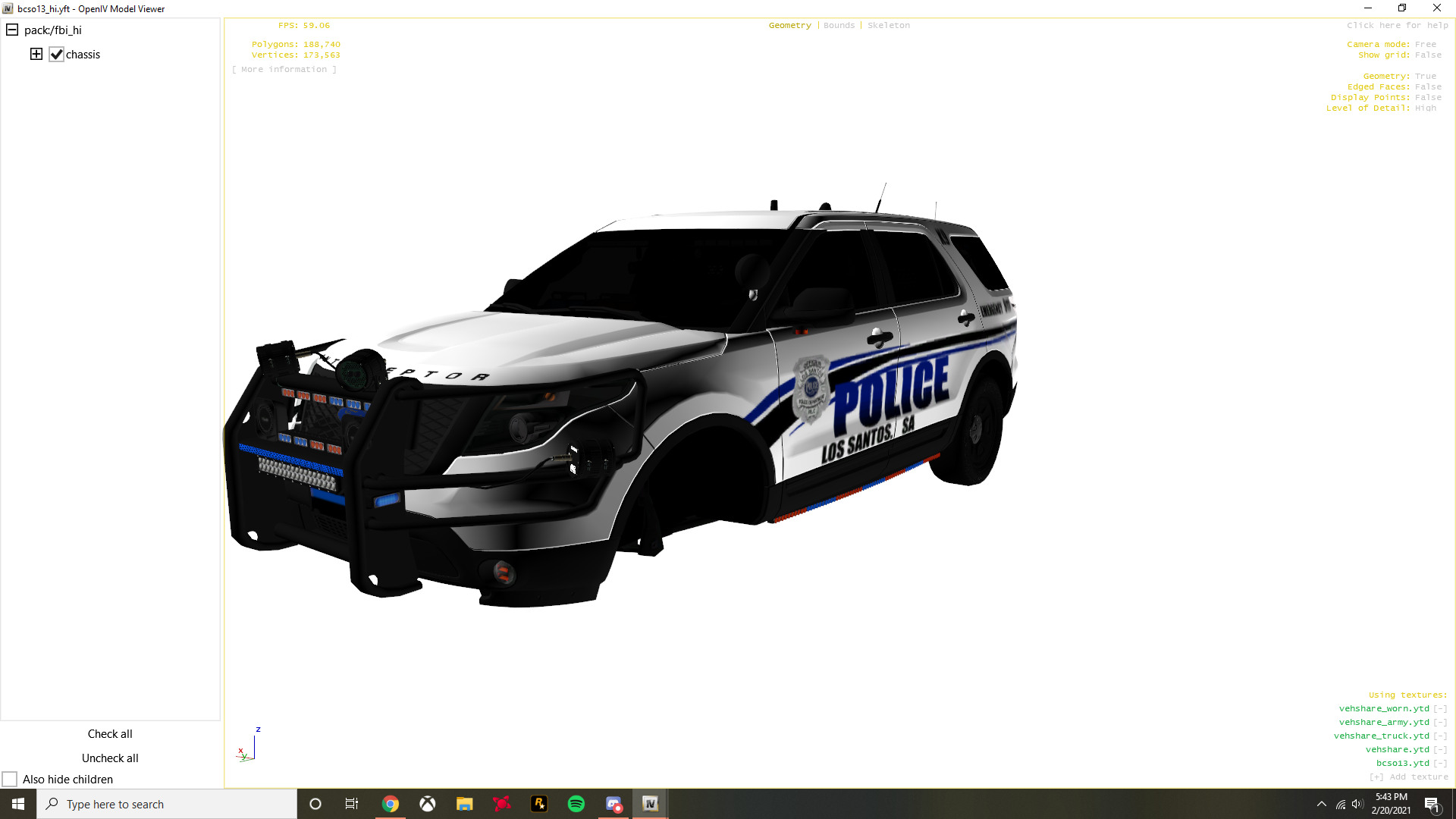
Task: Toggle Edged Faces setting
Action: coord(1428,86)
